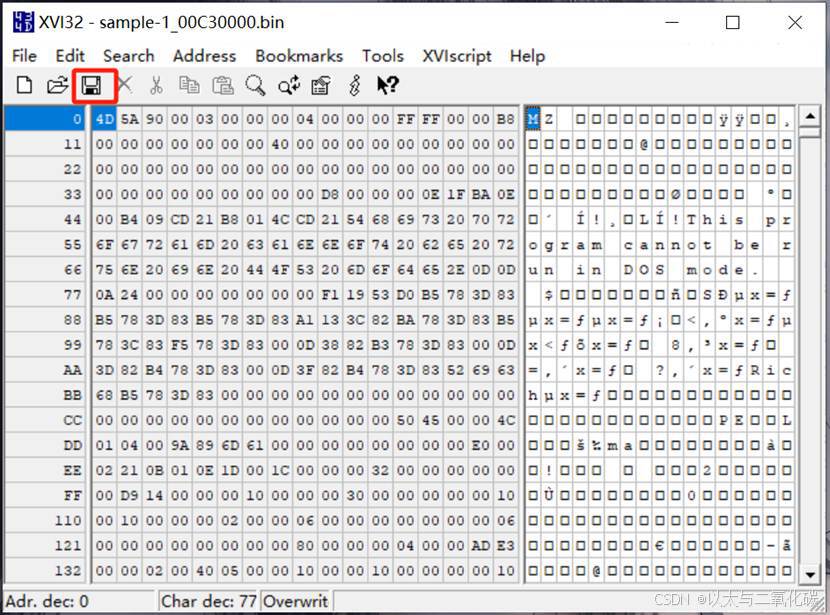The image size is (830, 615).
Task: Save the file with the floppy disk icon
Action: [x=91, y=85]
